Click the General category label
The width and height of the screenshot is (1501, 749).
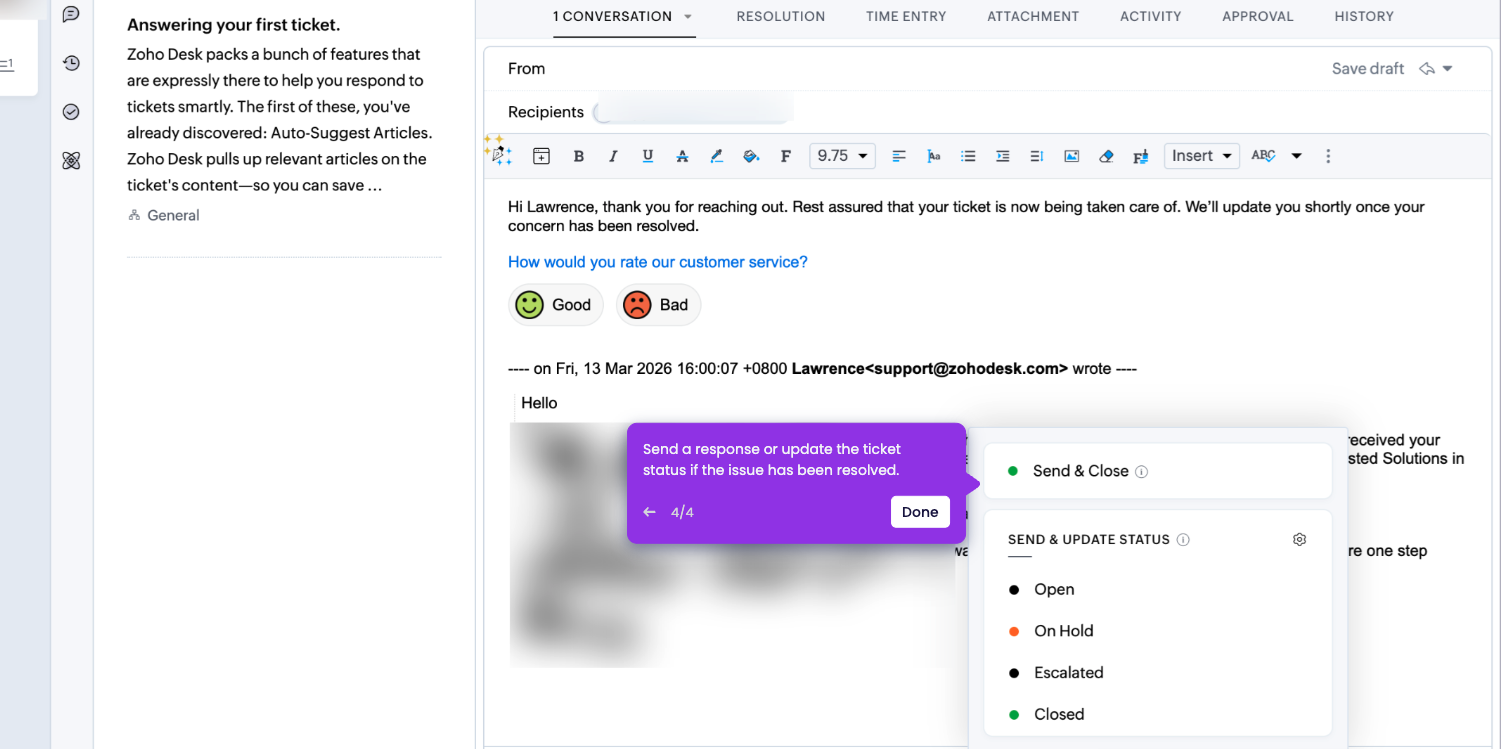(x=173, y=215)
